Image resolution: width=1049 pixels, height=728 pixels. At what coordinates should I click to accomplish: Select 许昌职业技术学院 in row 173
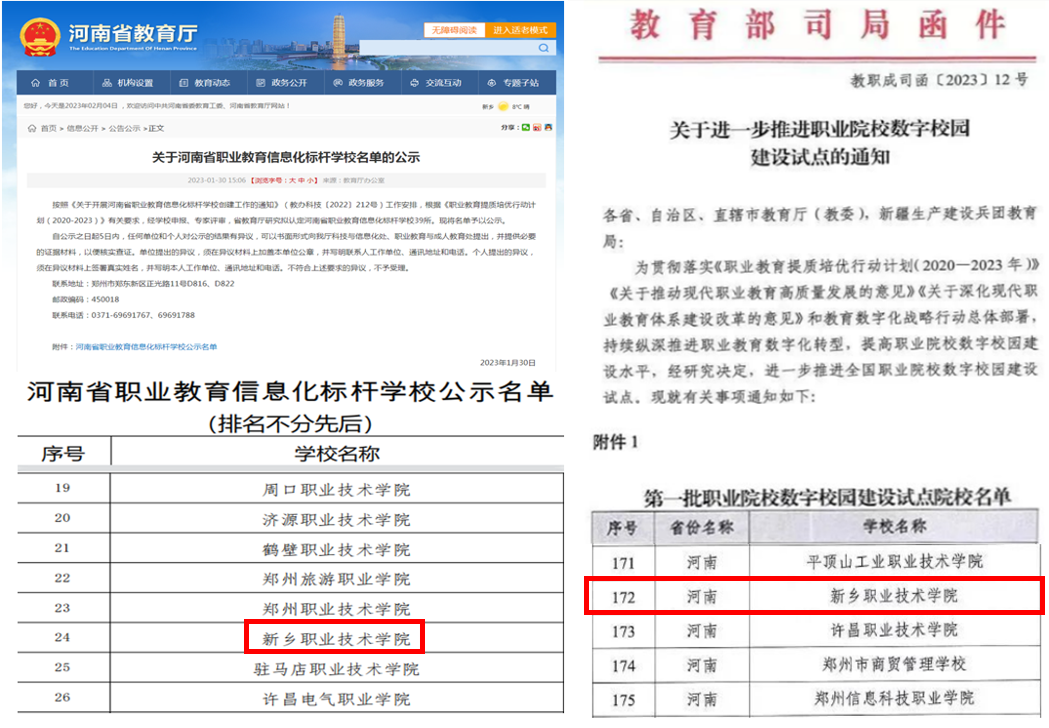pos(894,630)
